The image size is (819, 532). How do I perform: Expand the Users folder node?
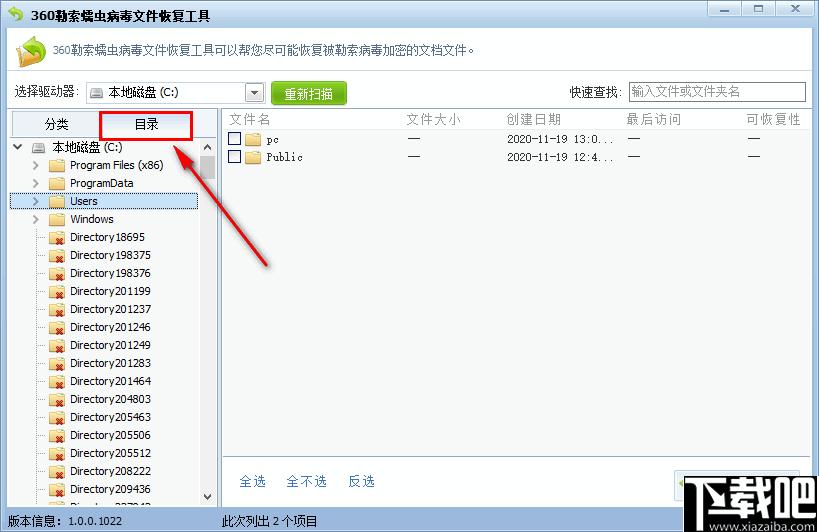coord(36,201)
